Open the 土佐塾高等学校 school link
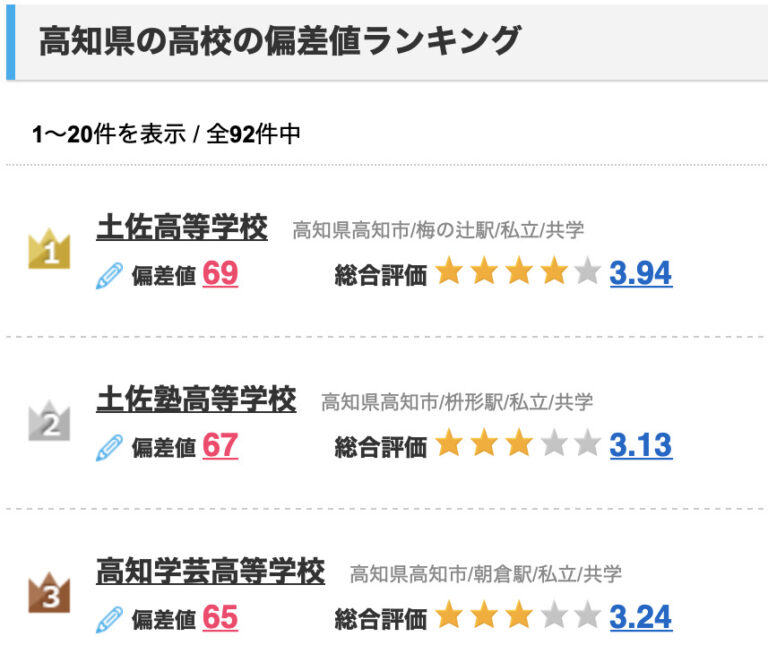 coord(196,400)
